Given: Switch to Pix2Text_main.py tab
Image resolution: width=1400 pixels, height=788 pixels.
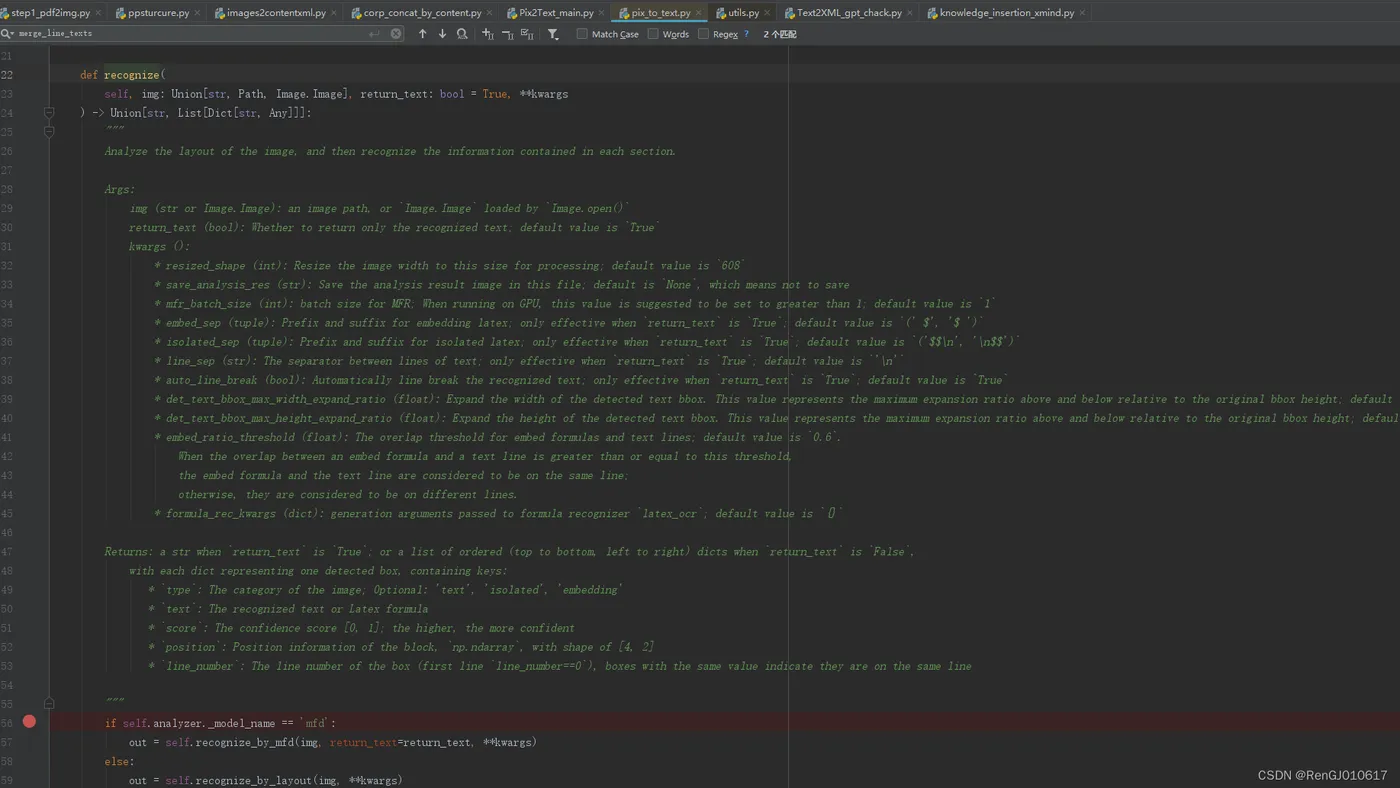Looking at the screenshot, I should tap(556, 13).
